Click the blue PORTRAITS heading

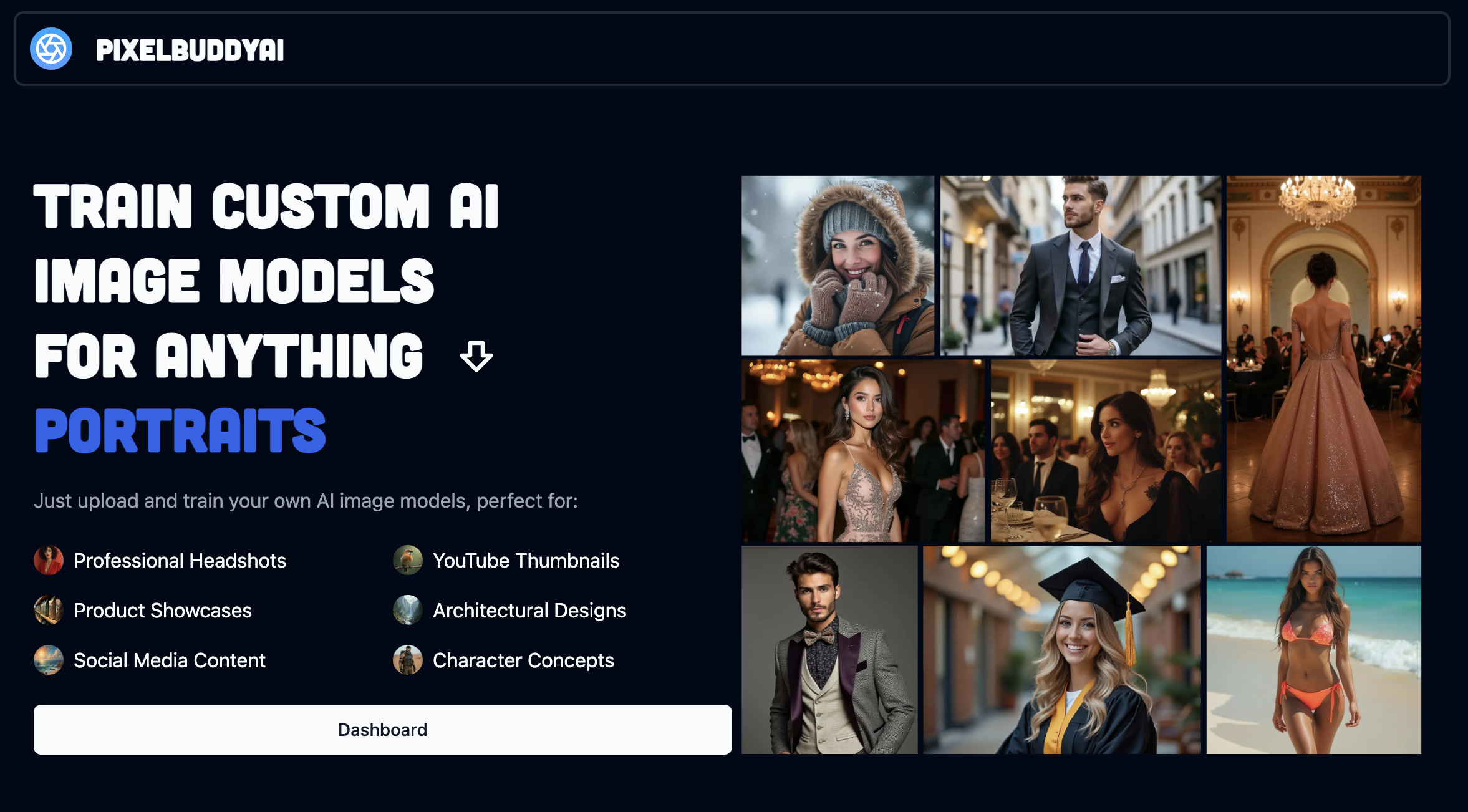pyautogui.click(x=180, y=430)
